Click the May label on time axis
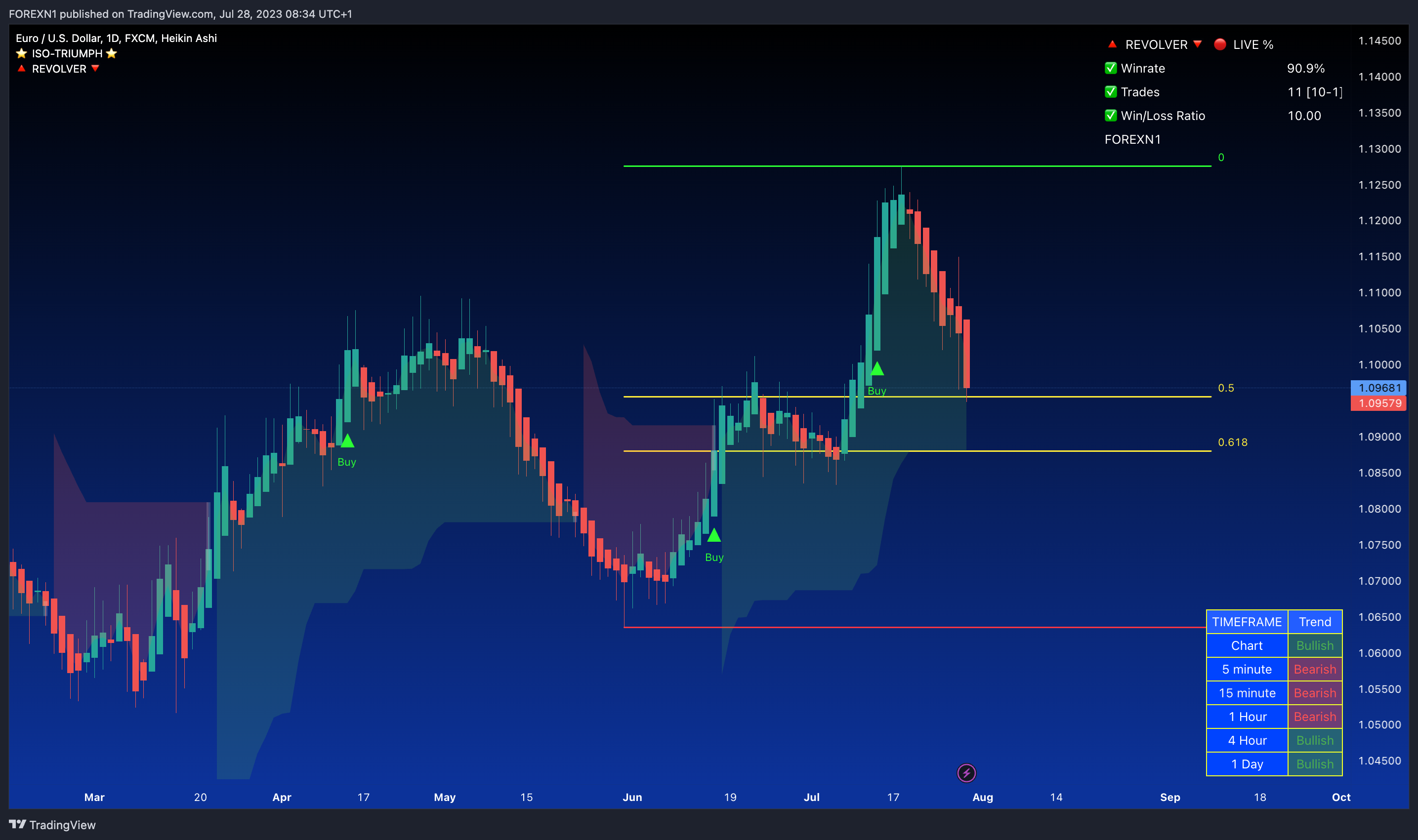The height and width of the screenshot is (840, 1418). click(x=445, y=797)
